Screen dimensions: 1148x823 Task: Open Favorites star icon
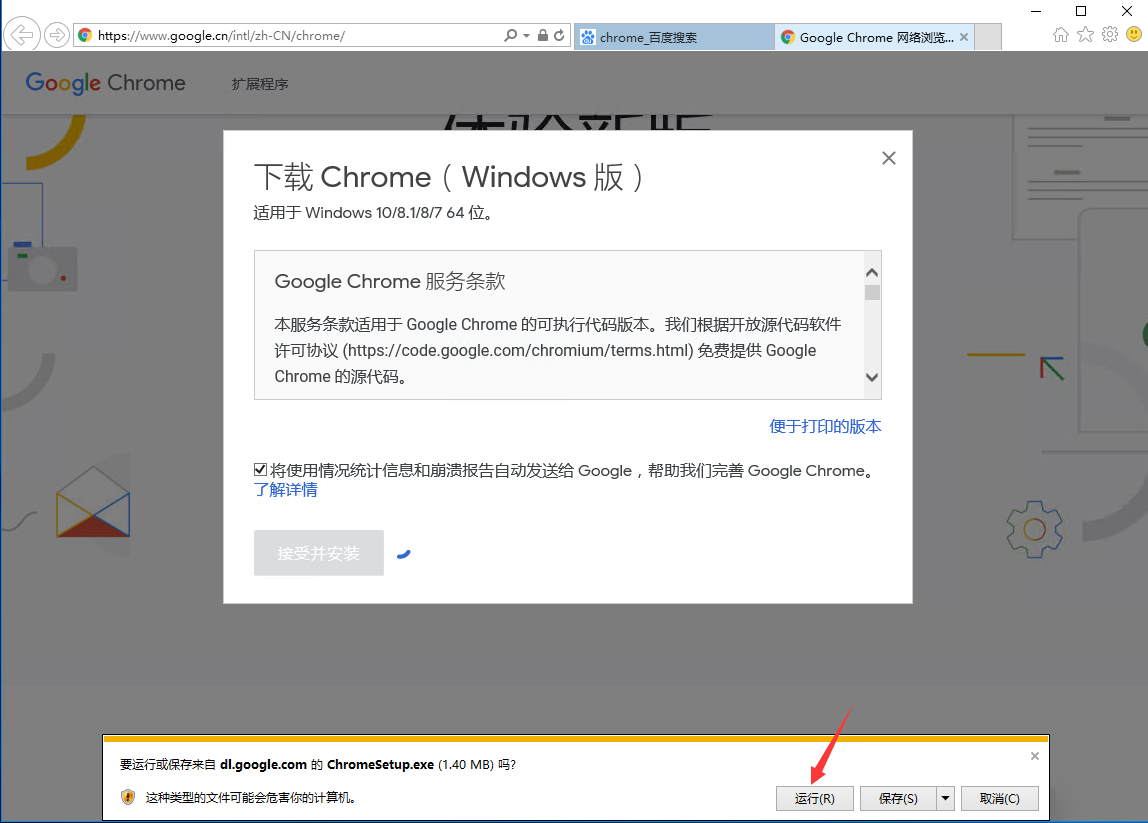(1086, 34)
